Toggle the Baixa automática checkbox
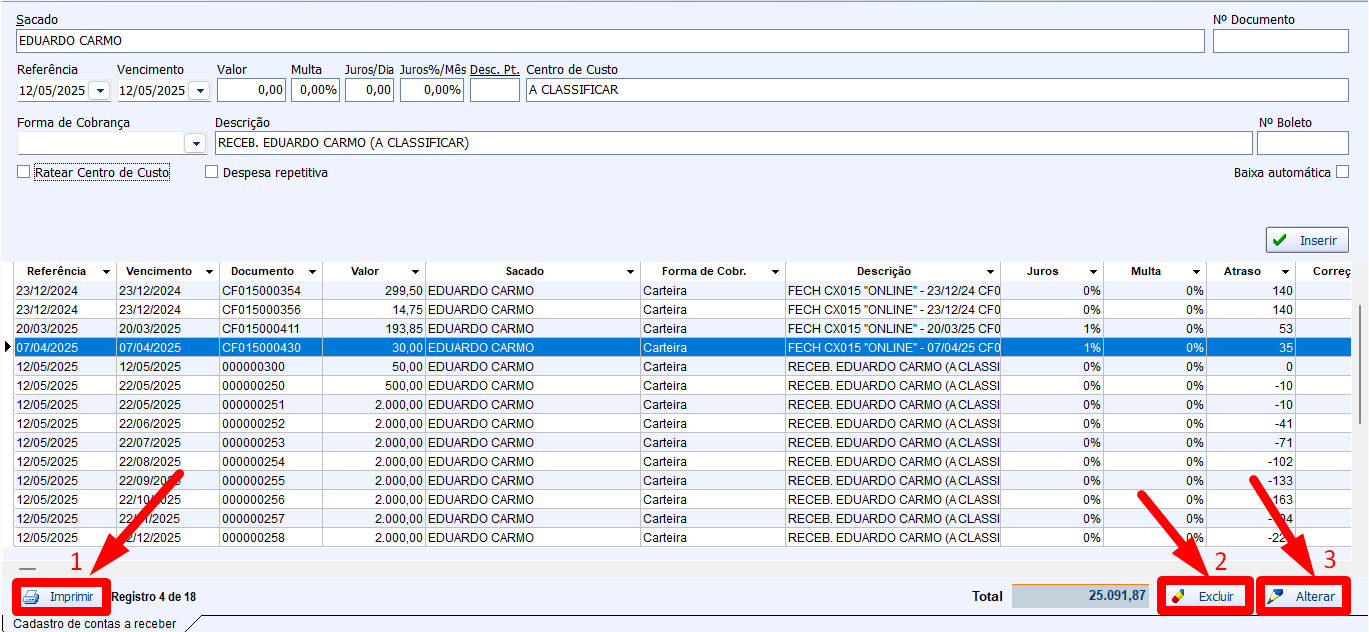 tap(1342, 172)
